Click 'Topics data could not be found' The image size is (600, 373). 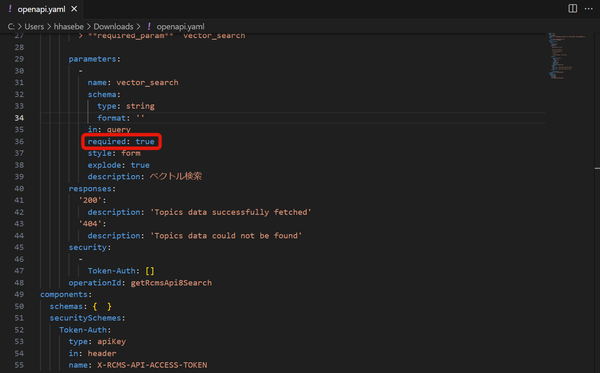(226, 236)
